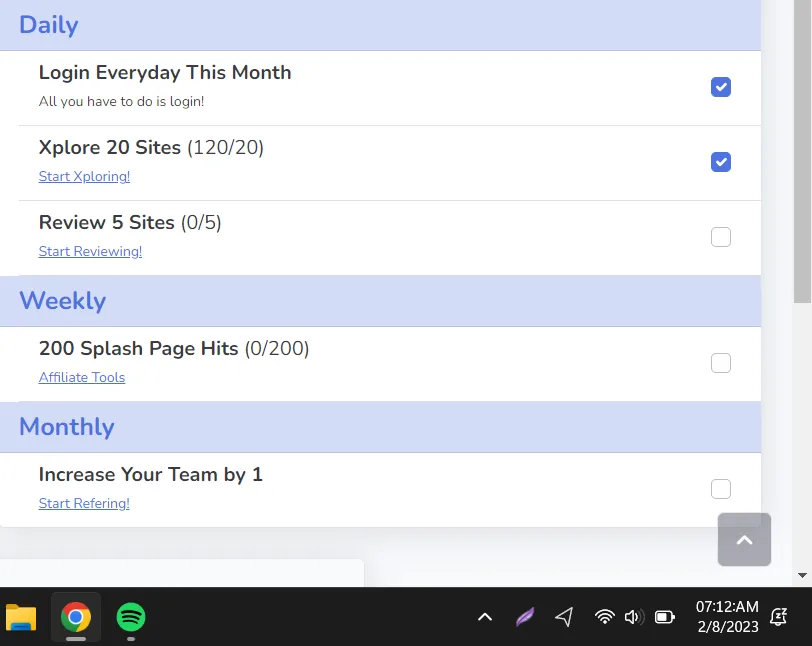Screen dimensions: 812x646
Task: Click the page's vertical scrollbar thumb
Action: click(802, 151)
